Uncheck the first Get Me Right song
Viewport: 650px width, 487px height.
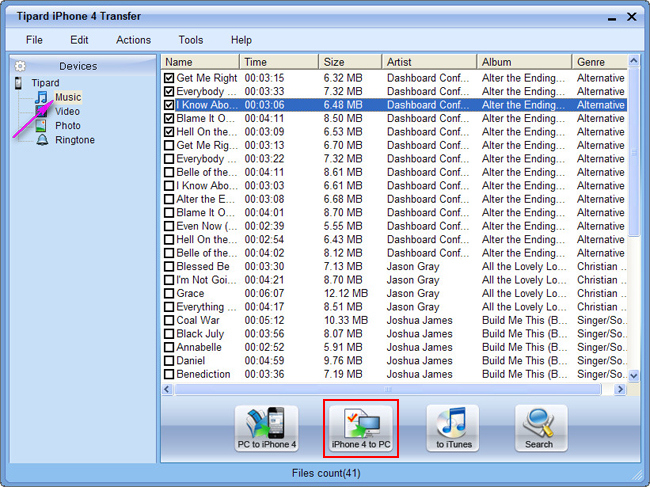169,78
